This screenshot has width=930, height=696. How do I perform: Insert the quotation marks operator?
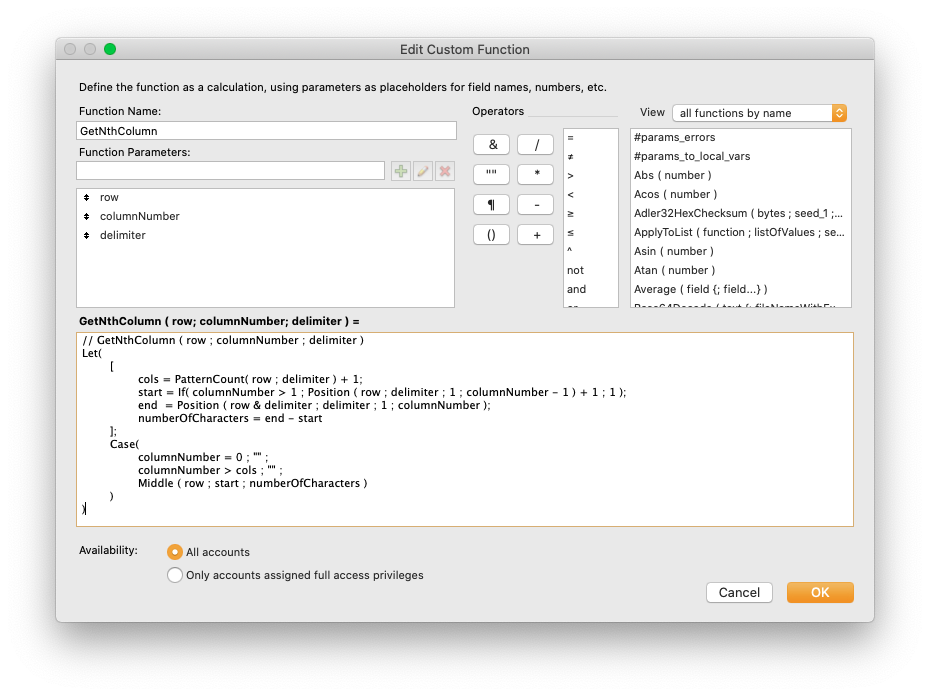coord(491,174)
